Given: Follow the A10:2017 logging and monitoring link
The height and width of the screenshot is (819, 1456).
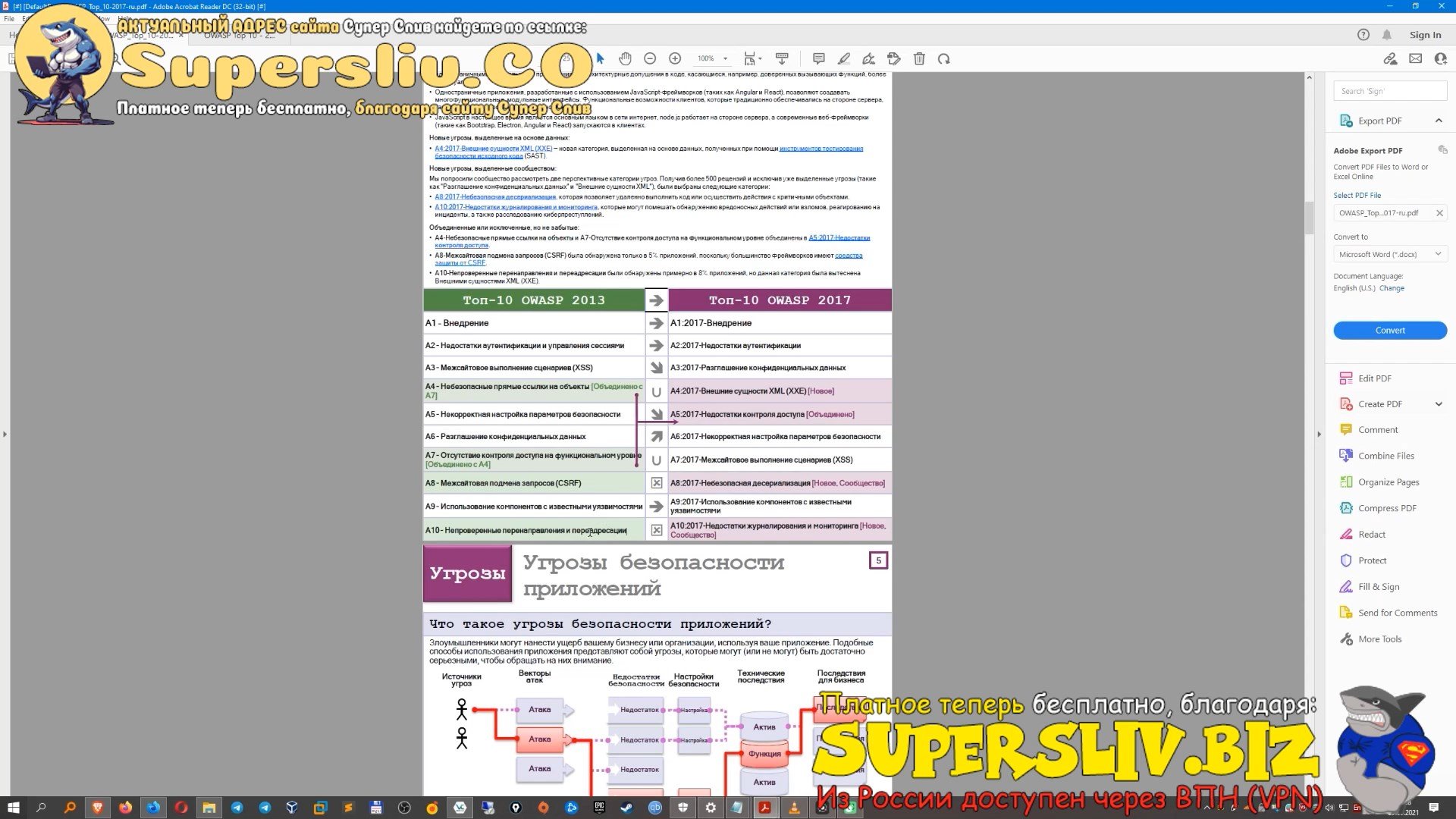Looking at the screenshot, I should [516, 207].
